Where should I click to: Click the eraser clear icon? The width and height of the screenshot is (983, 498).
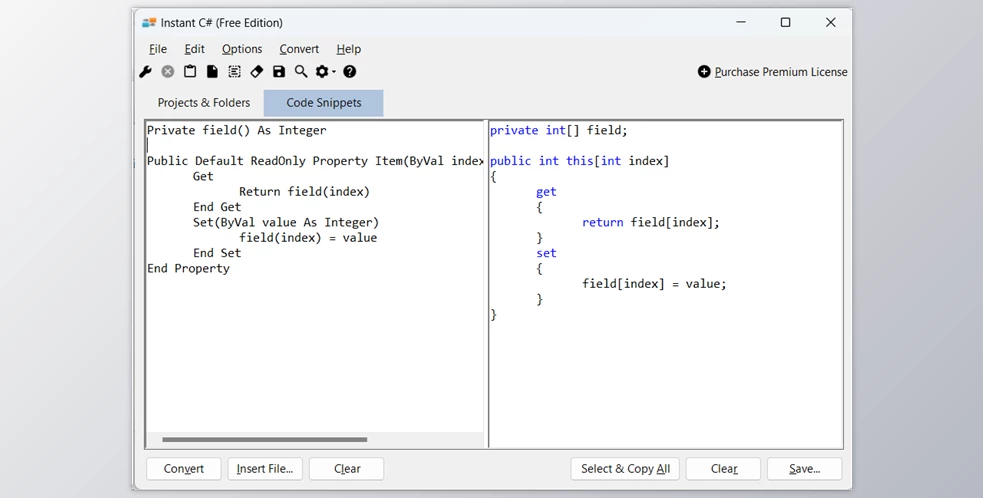pos(256,72)
